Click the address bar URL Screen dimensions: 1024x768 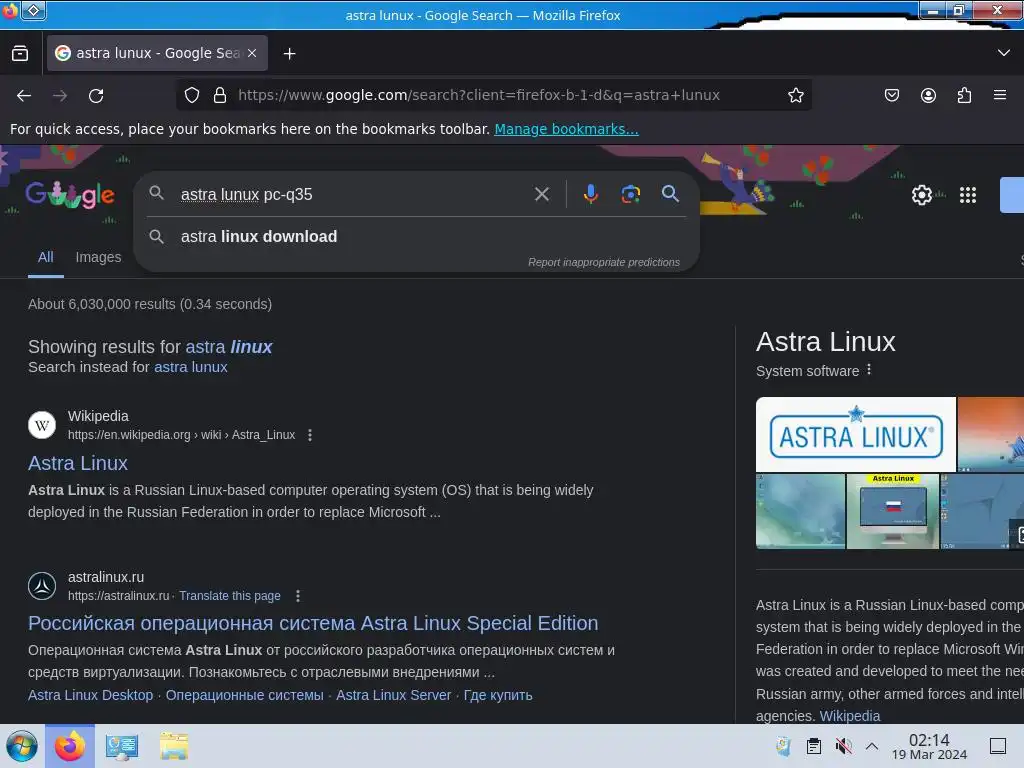click(479, 95)
